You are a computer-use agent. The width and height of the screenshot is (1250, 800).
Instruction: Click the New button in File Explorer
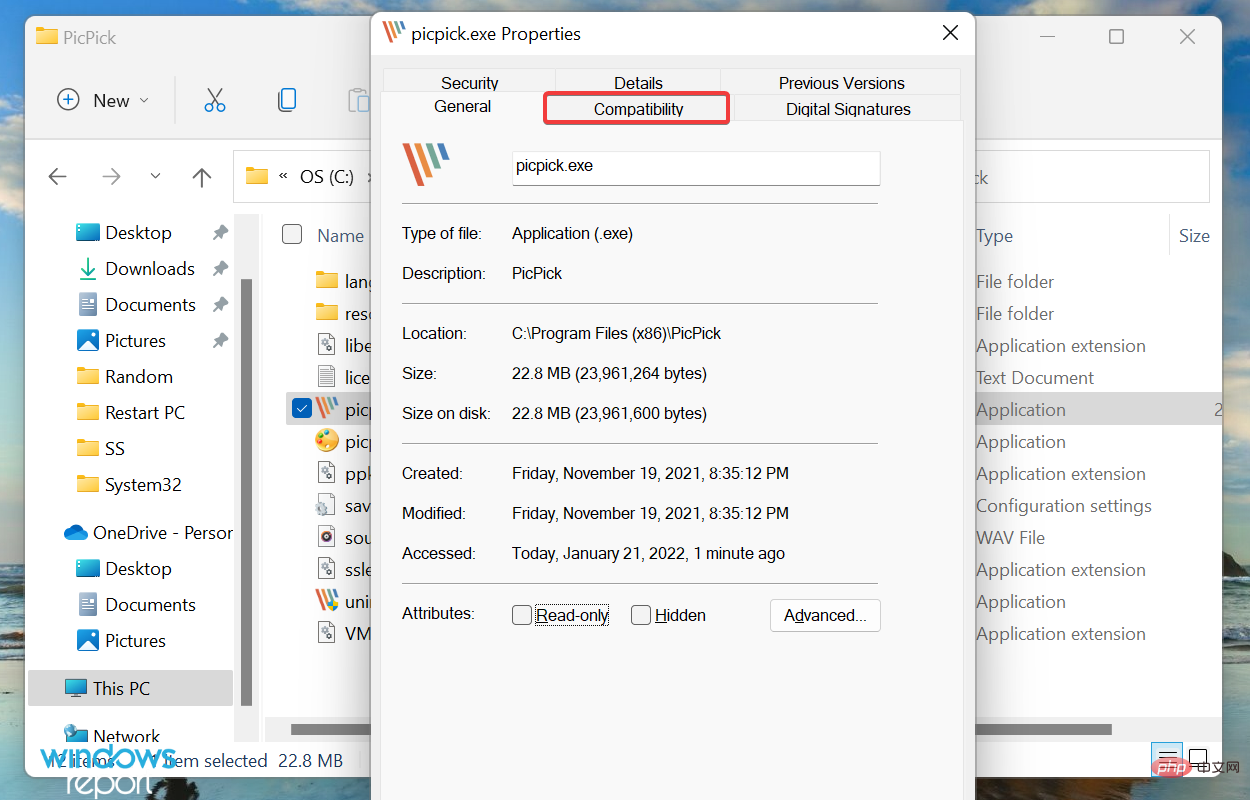102,100
